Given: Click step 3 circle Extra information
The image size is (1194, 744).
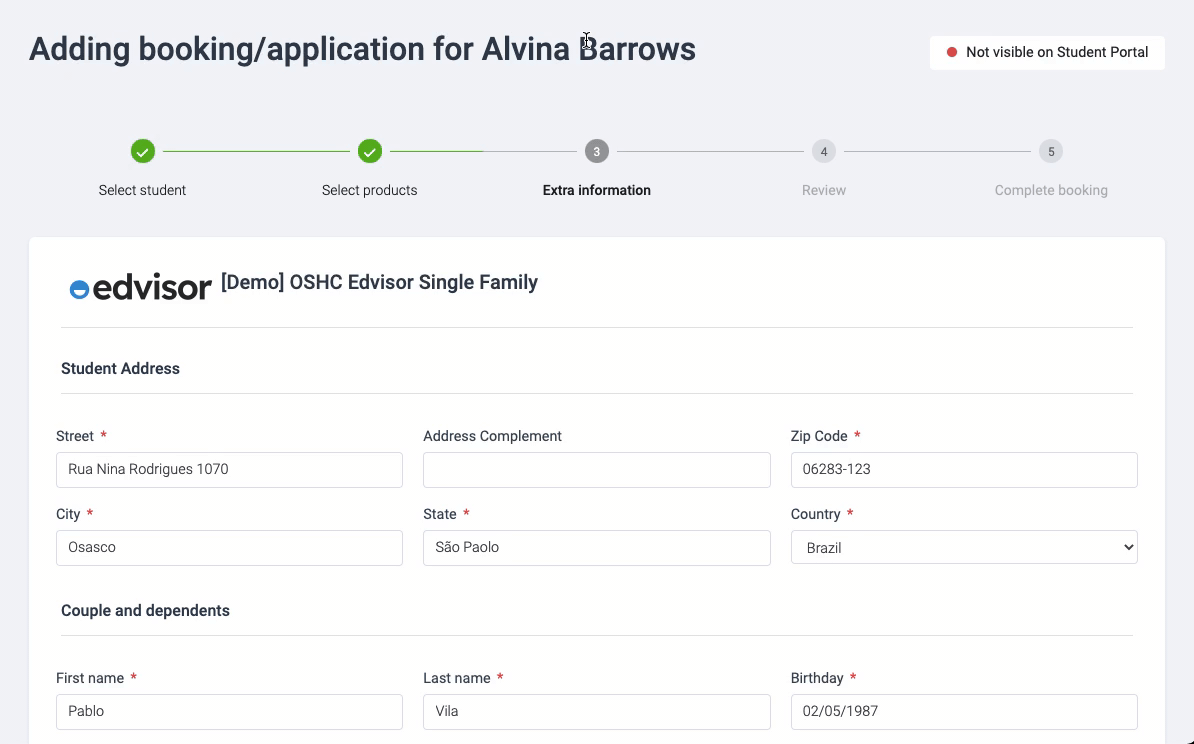Looking at the screenshot, I should pos(596,151).
